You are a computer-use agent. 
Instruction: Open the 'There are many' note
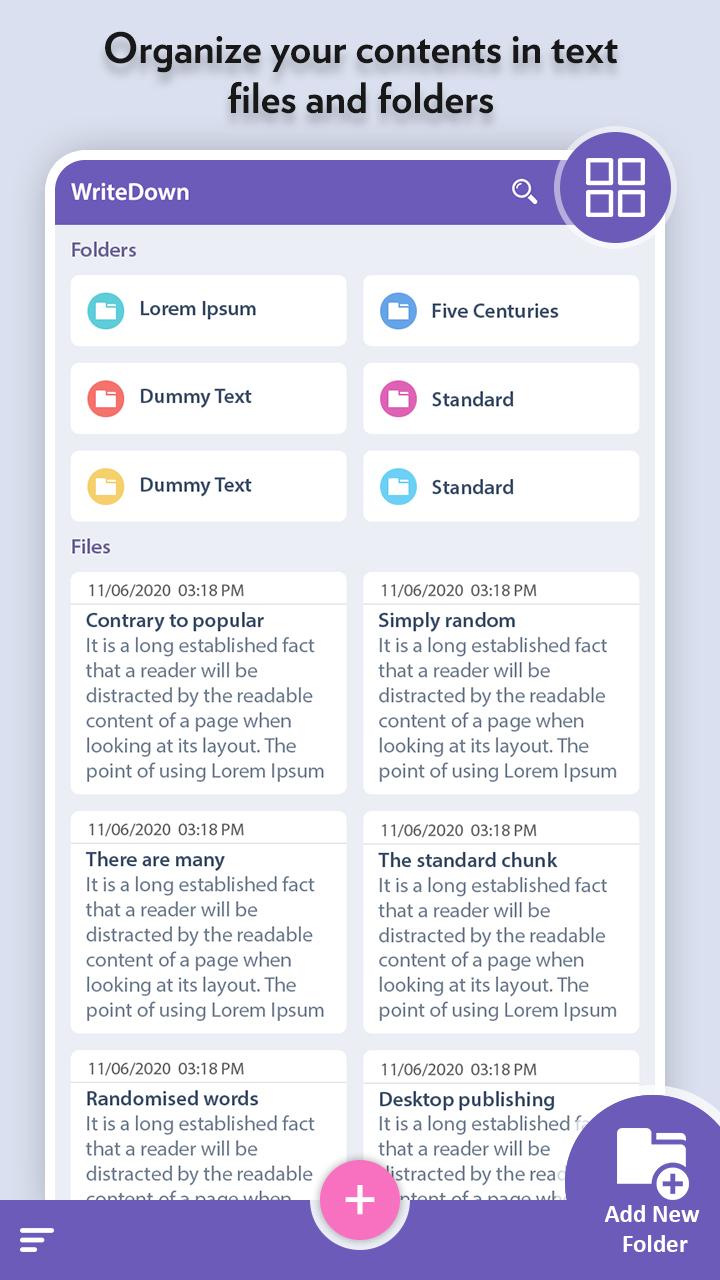click(x=208, y=922)
